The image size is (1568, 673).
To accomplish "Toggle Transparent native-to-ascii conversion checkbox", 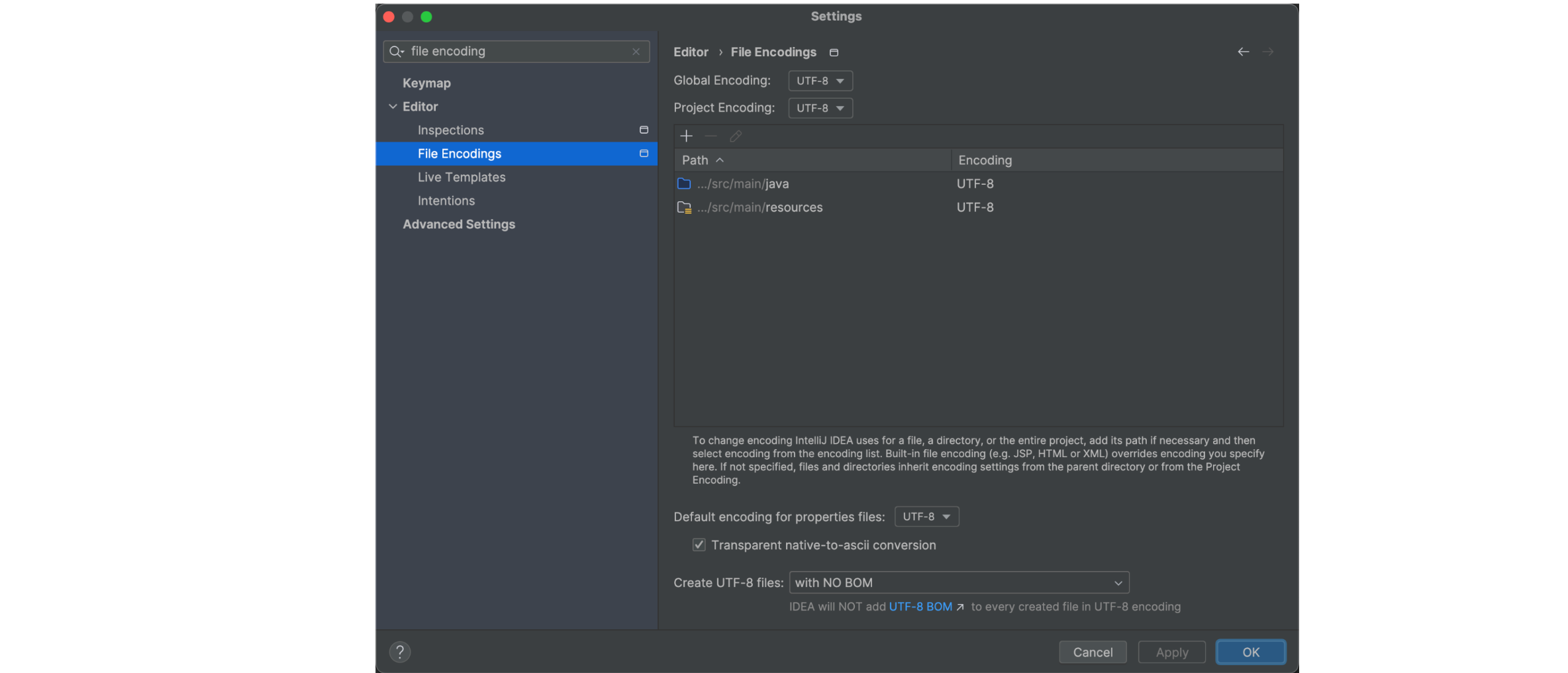I will (699, 544).
